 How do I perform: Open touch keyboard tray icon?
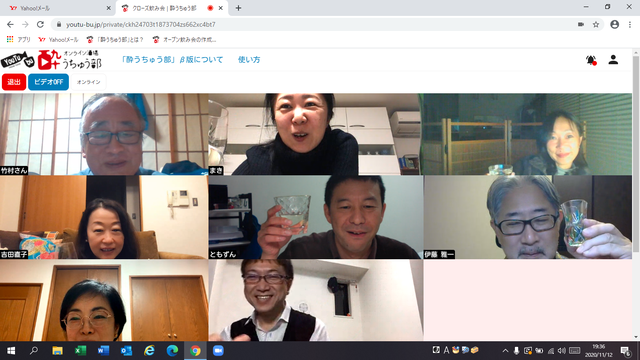coord(575,351)
